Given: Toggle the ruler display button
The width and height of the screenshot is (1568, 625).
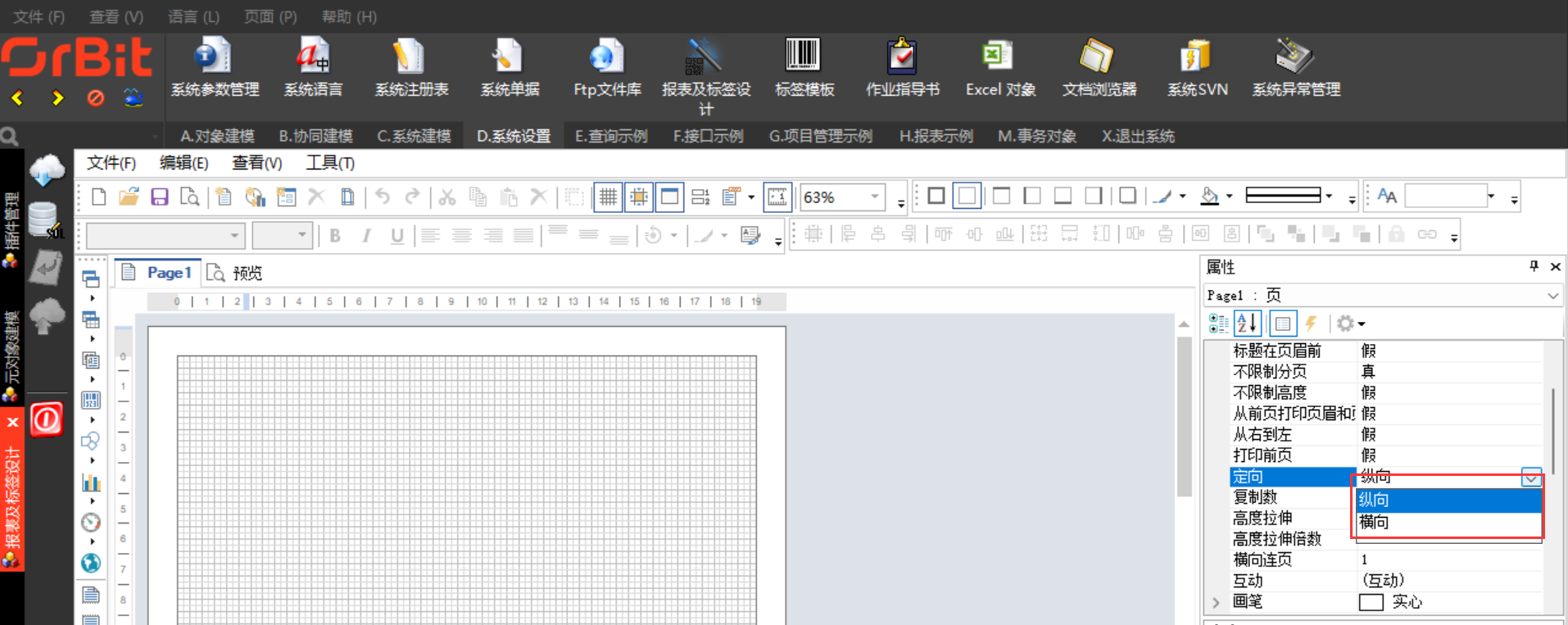Looking at the screenshot, I should pyautogui.click(x=777, y=197).
